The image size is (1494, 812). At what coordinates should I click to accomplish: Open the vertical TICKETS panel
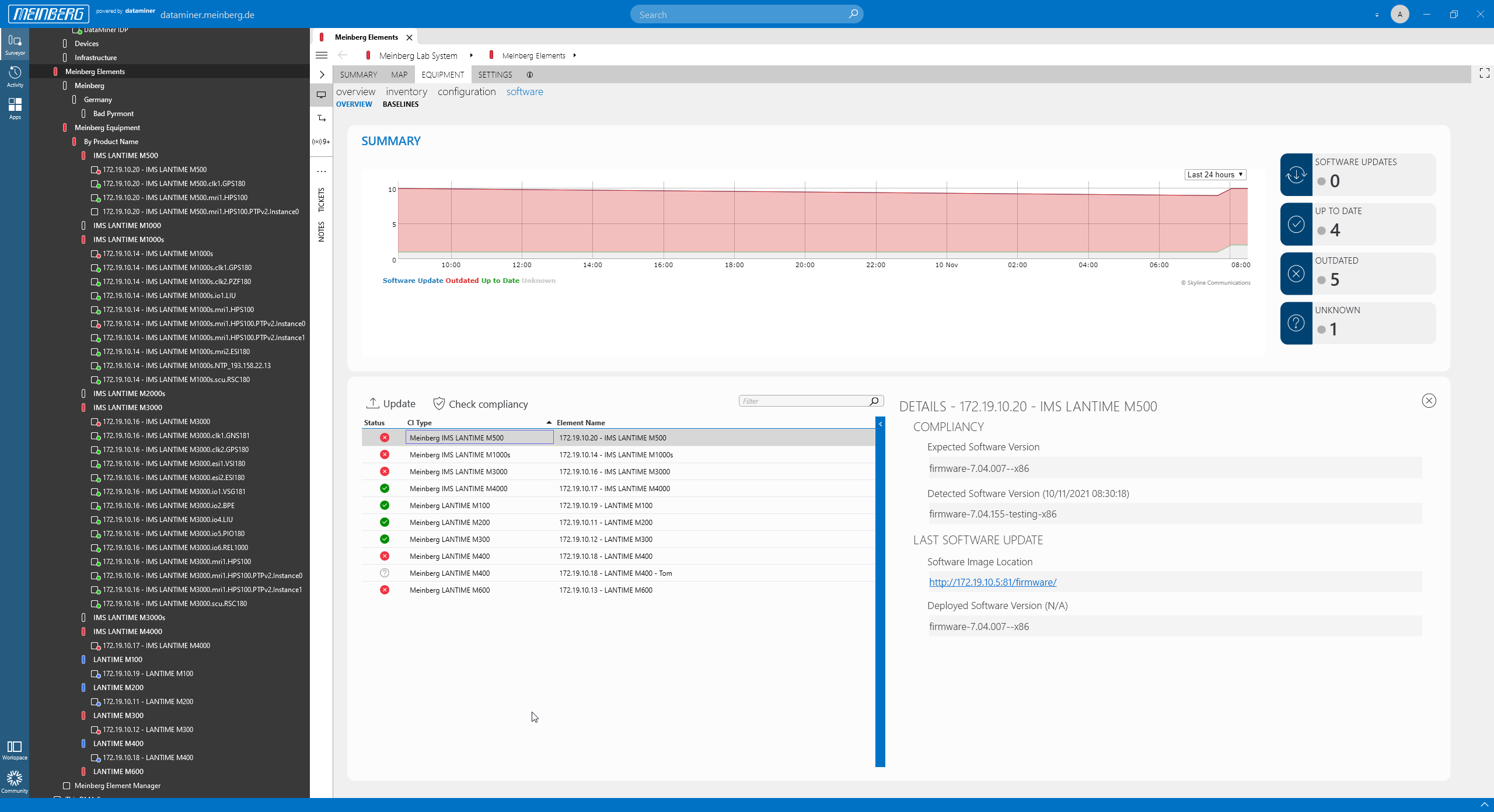322,200
